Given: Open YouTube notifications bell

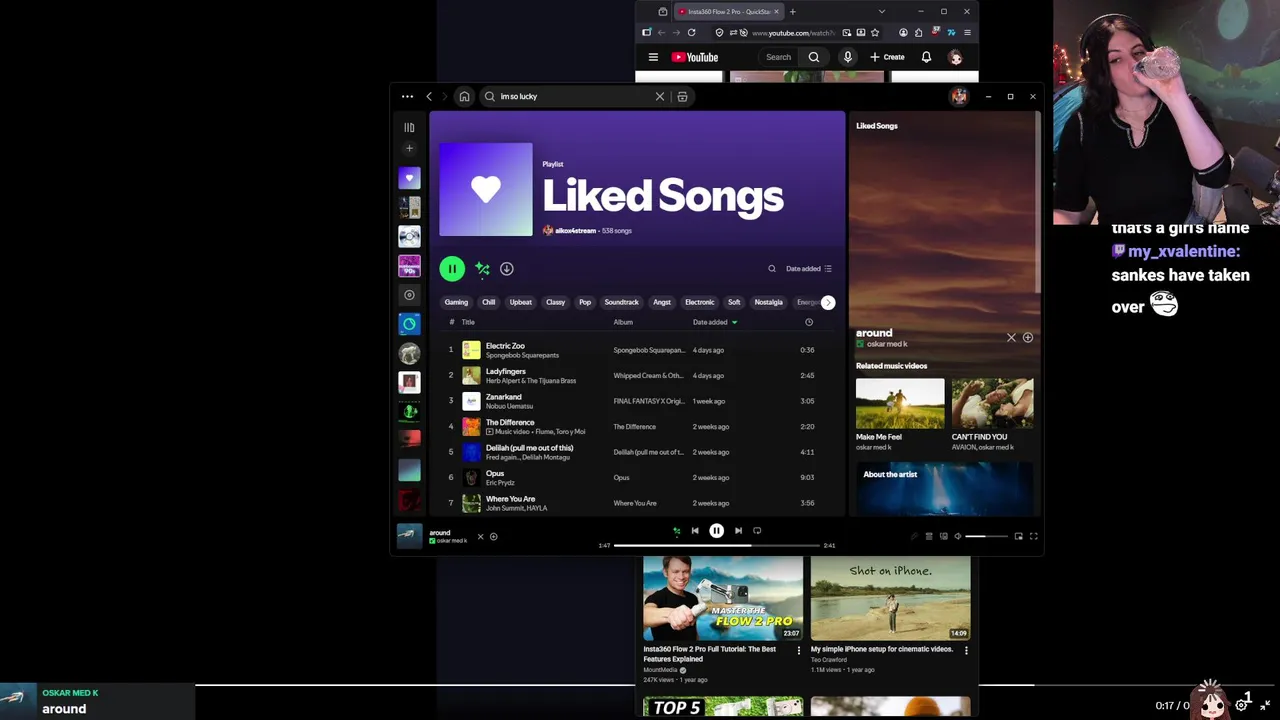Looking at the screenshot, I should pos(926,57).
